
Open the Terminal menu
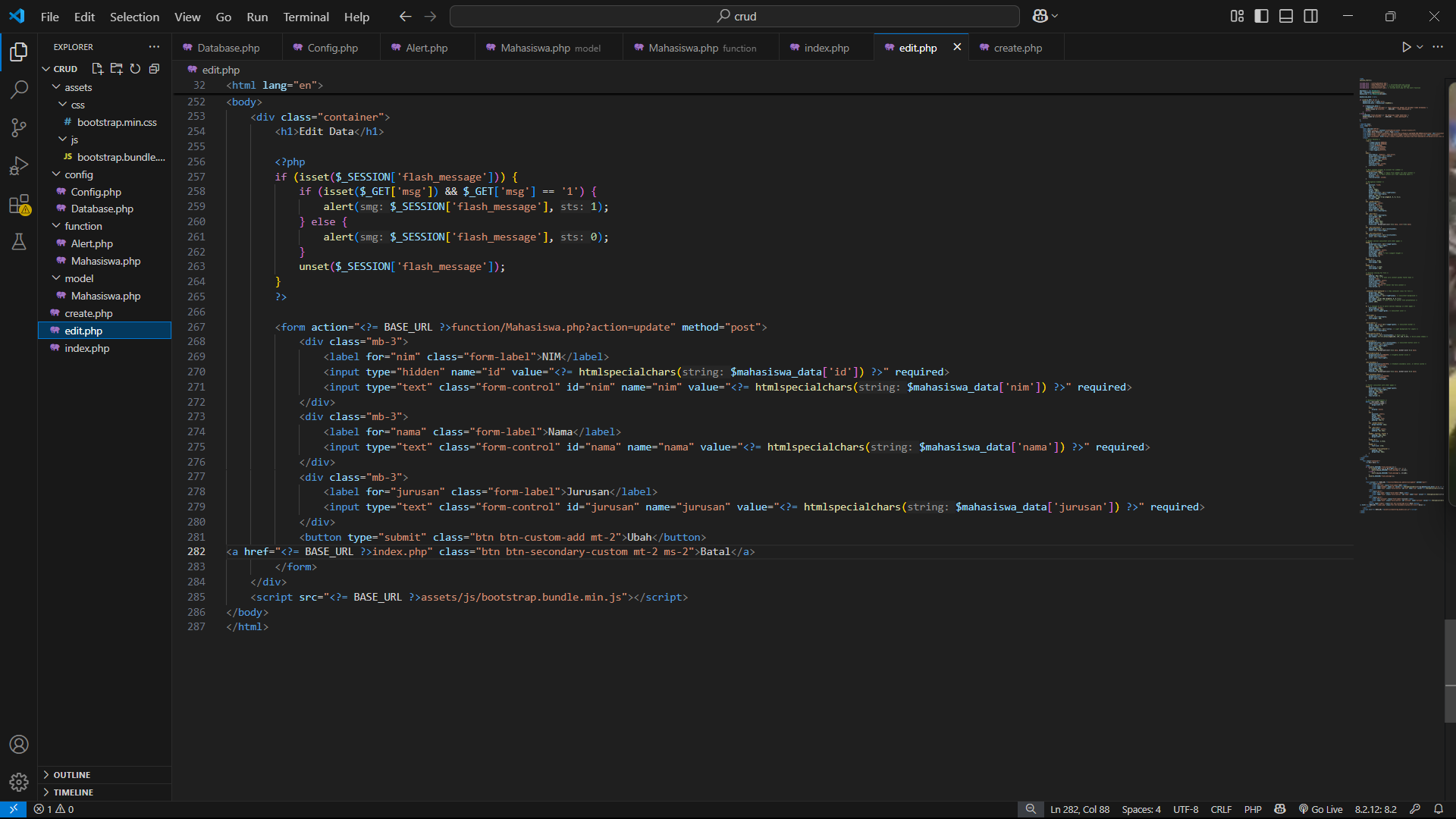coord(306,17)
